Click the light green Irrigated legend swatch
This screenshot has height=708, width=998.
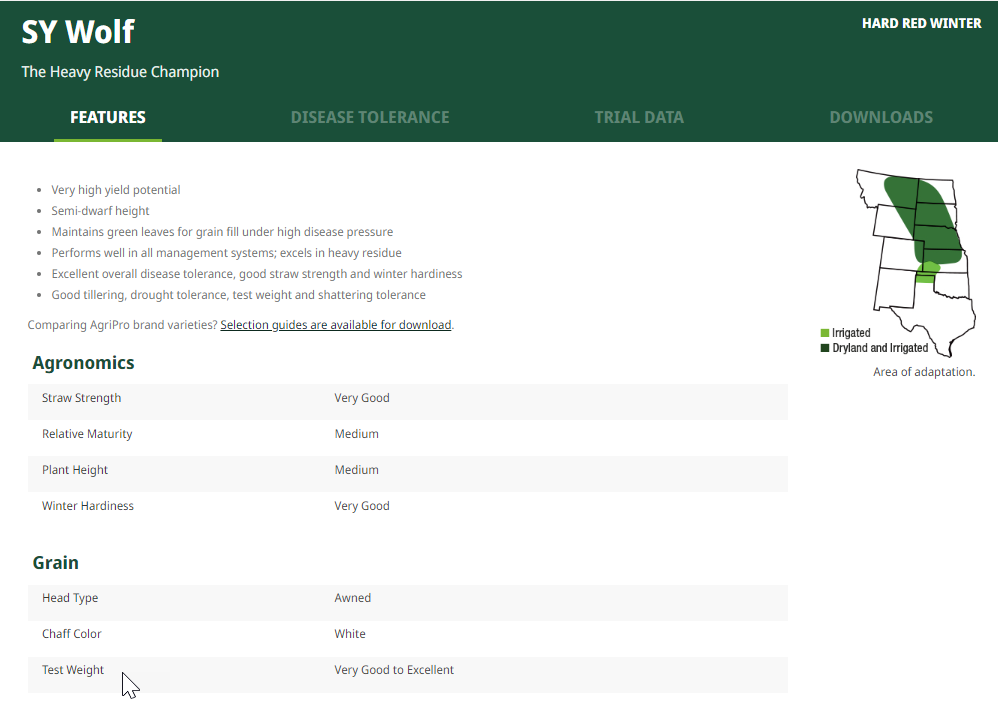(x=825, y=333)
